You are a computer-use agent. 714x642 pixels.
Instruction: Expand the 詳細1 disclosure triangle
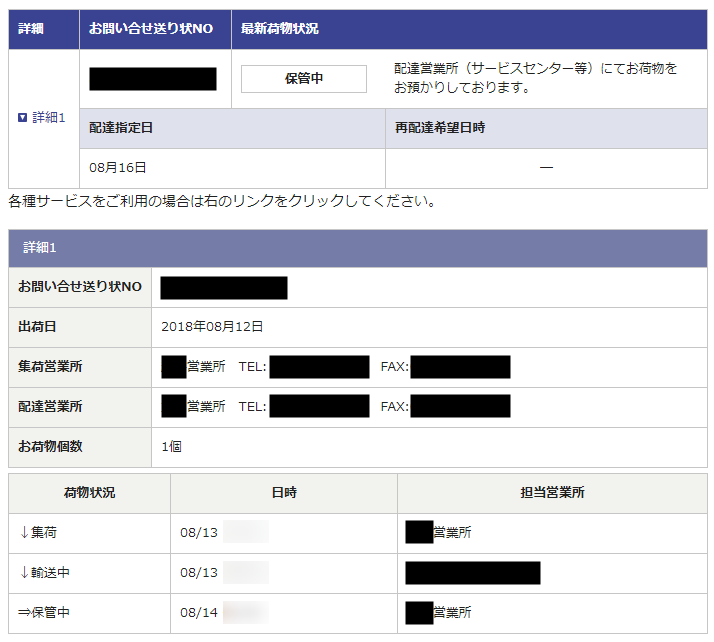point(23,118)
